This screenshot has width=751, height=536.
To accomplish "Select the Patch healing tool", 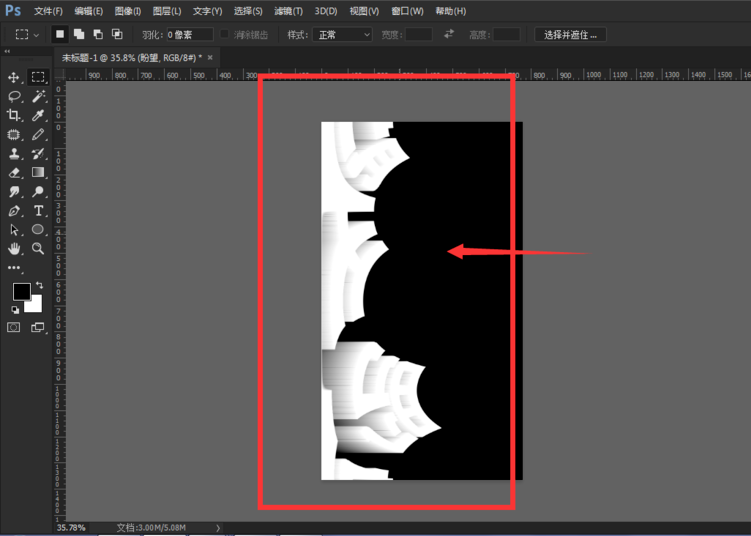I will (13, 135).
